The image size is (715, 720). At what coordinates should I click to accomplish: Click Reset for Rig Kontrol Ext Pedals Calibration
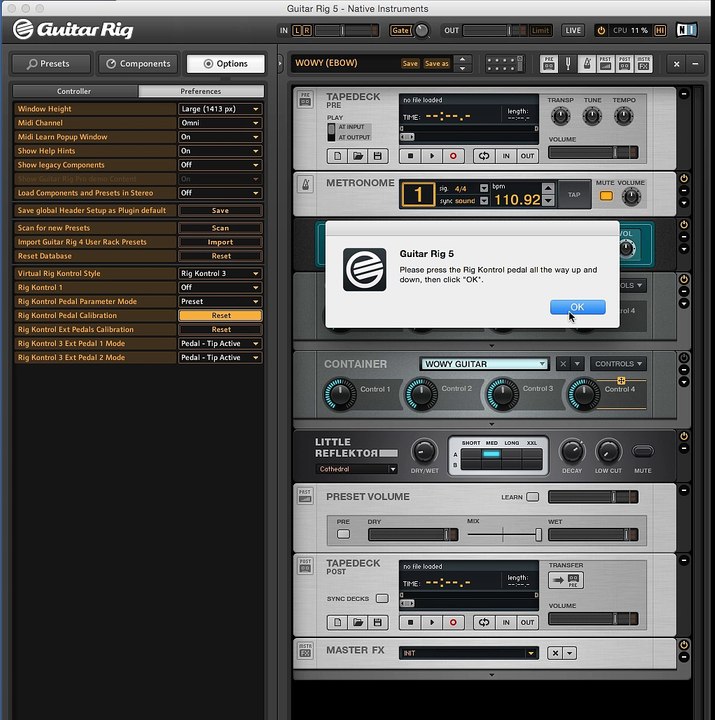tap(220, 329)
